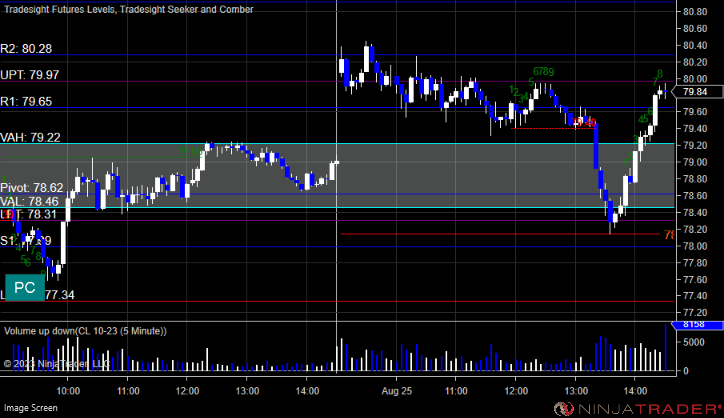724x418 pixels.
Task: Click the 6789 green count label
Action: coord(543,72)
